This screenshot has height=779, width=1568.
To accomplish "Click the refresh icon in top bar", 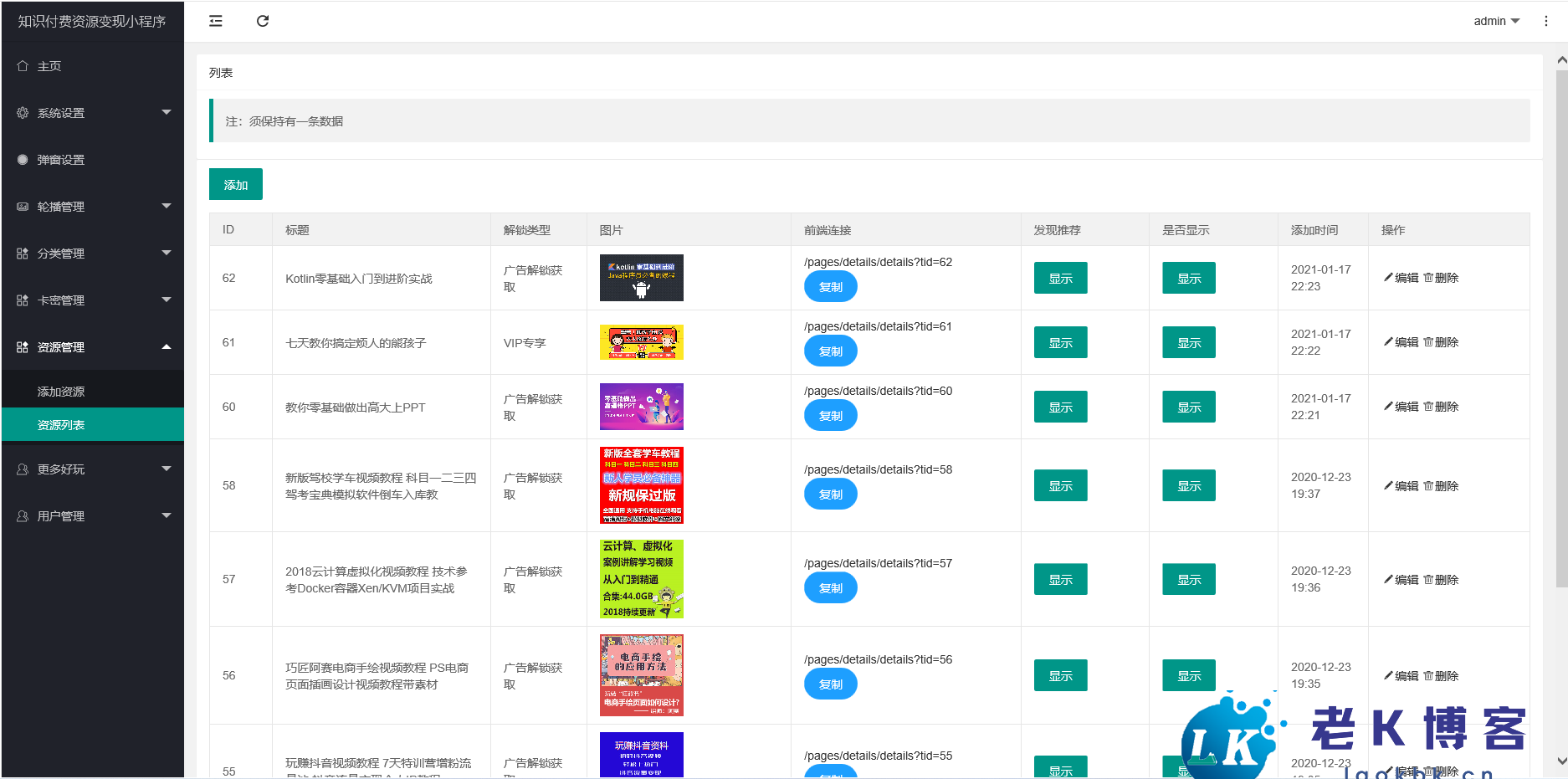I will pyautogui.click(x=263, y=21).
